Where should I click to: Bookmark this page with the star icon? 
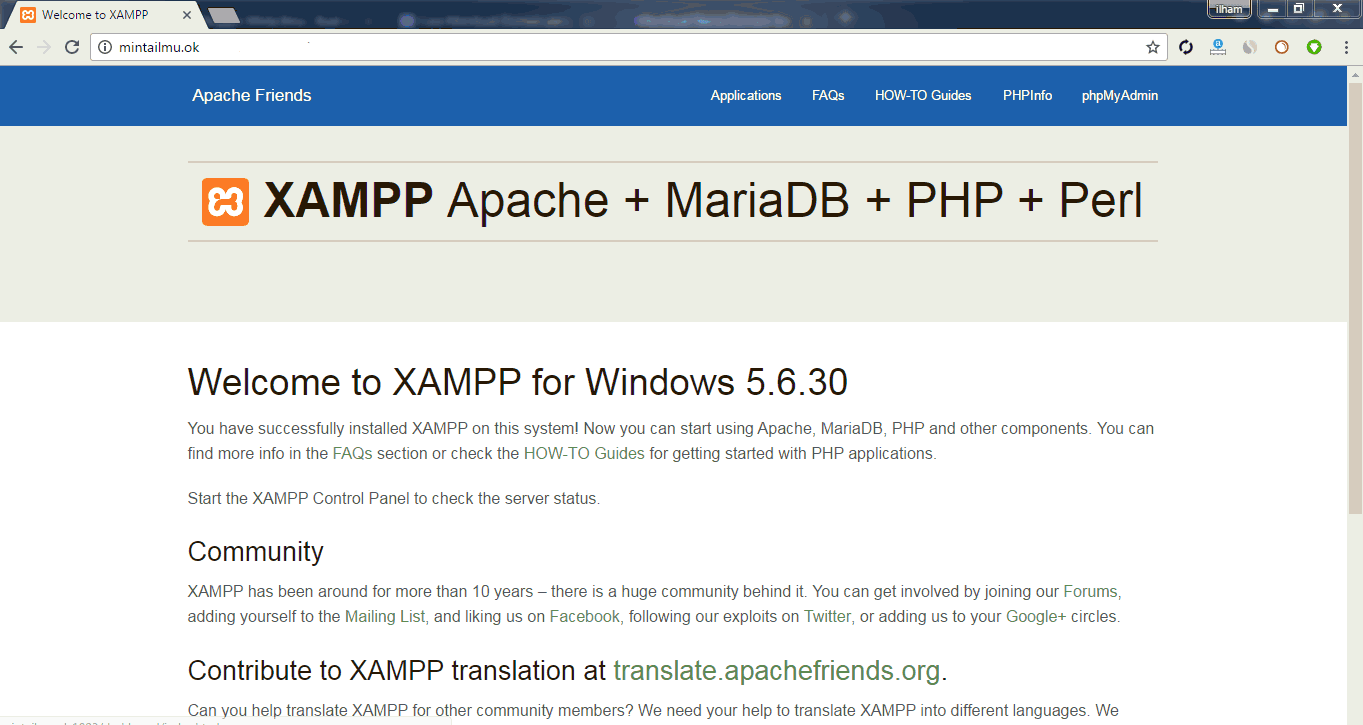point(1152,47)
